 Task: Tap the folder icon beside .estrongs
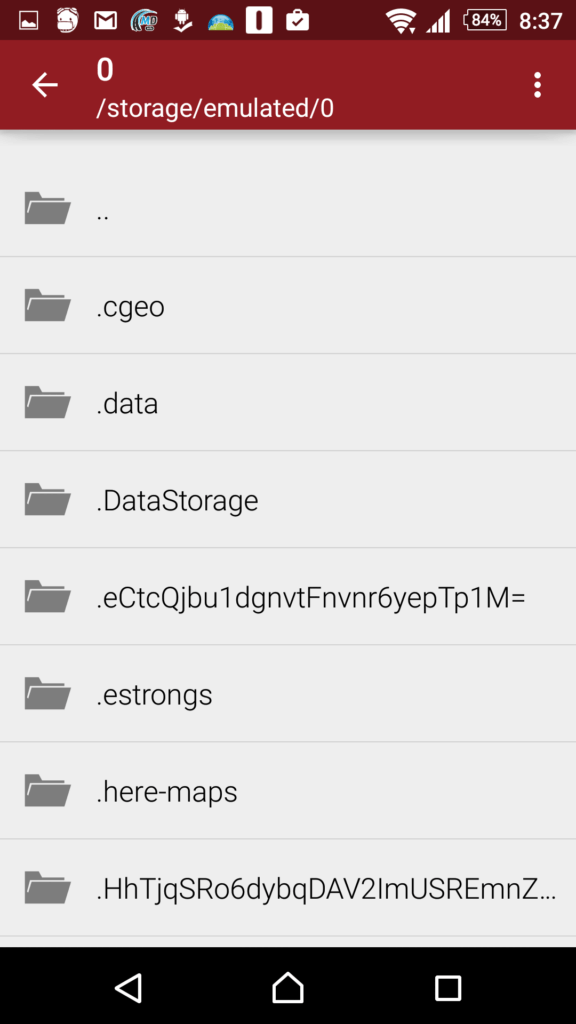[48, 693]
